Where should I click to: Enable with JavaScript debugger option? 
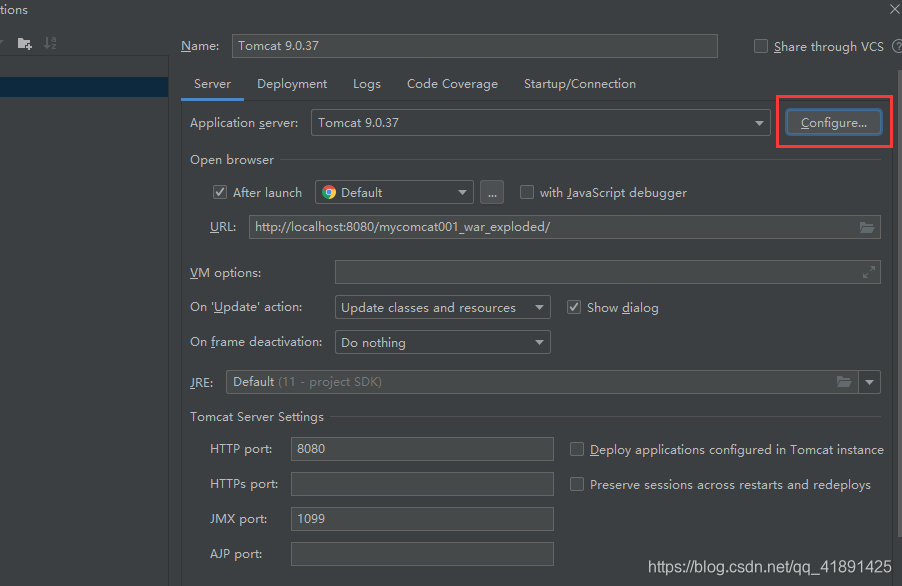[527, 192]
